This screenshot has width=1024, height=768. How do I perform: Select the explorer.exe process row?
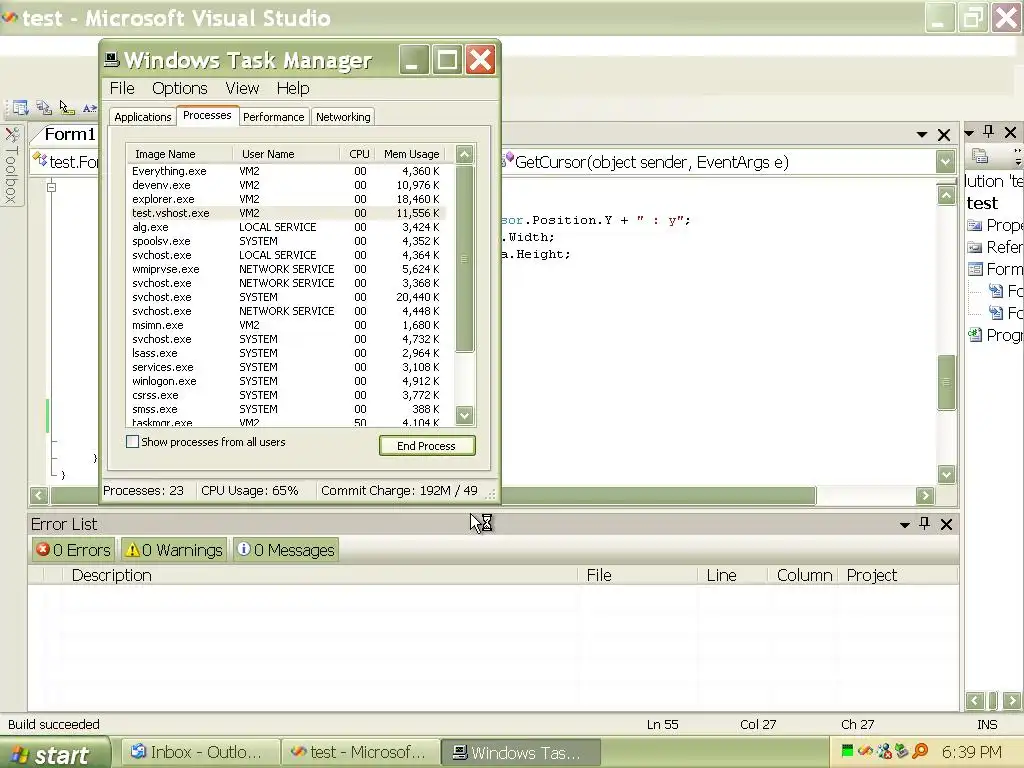click(x=286, y=199)
